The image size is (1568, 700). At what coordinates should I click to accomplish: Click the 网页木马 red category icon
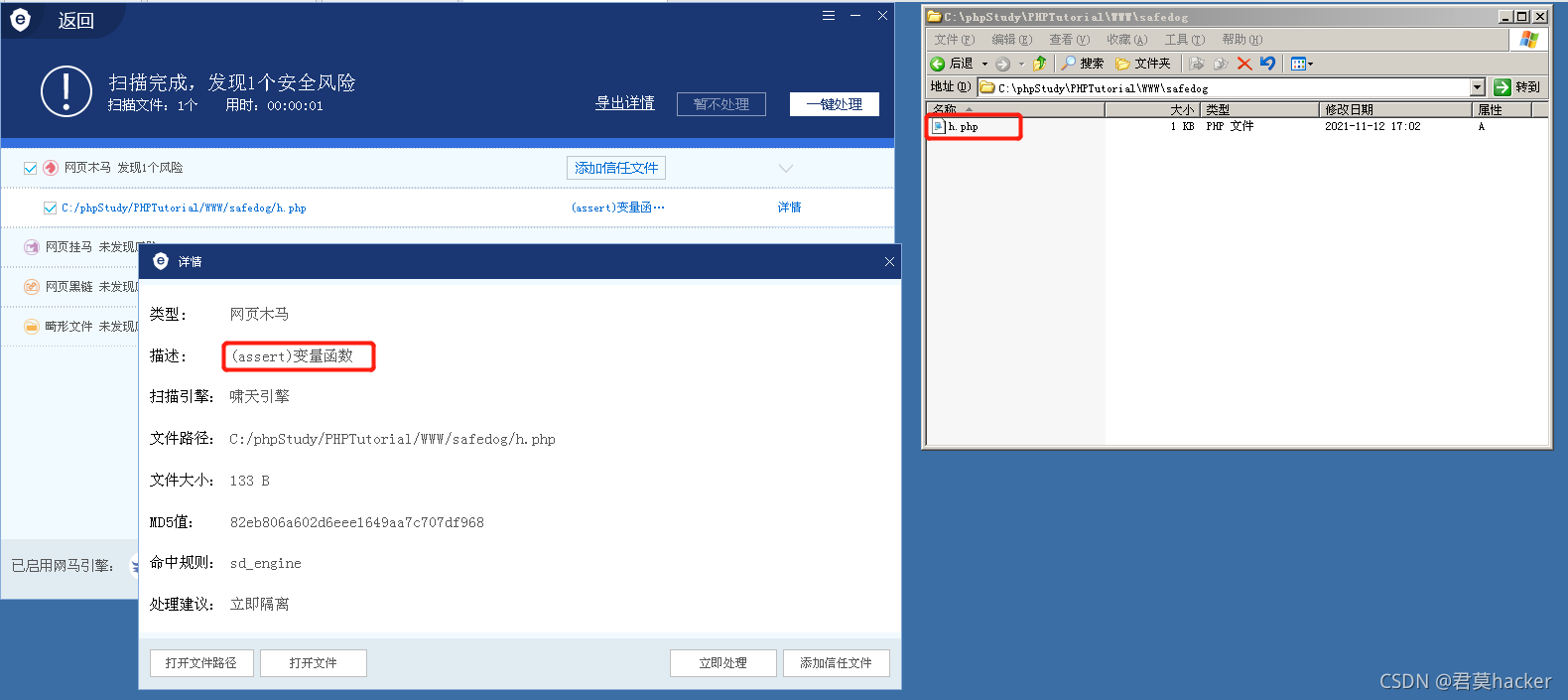tap(51, 168)
